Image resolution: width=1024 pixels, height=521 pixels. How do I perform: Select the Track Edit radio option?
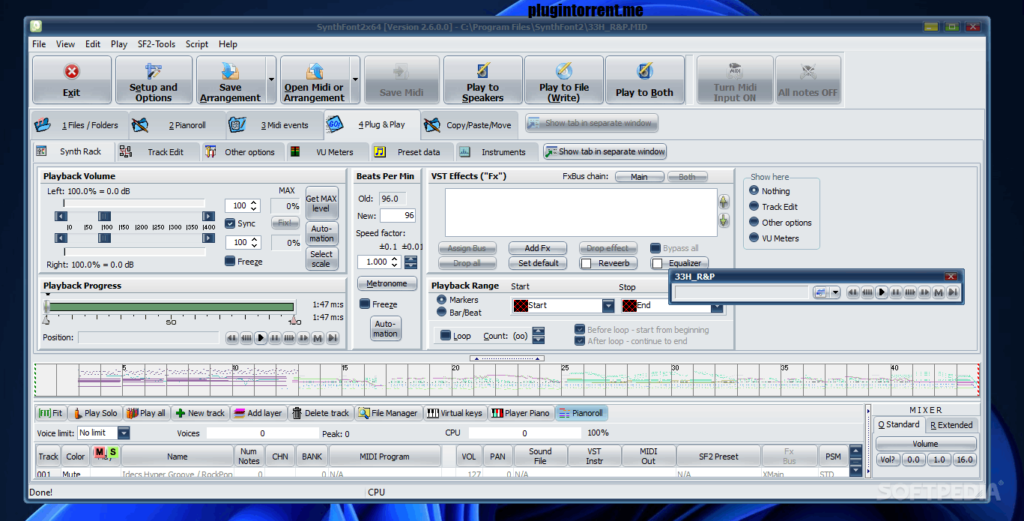tap(754, 206)
